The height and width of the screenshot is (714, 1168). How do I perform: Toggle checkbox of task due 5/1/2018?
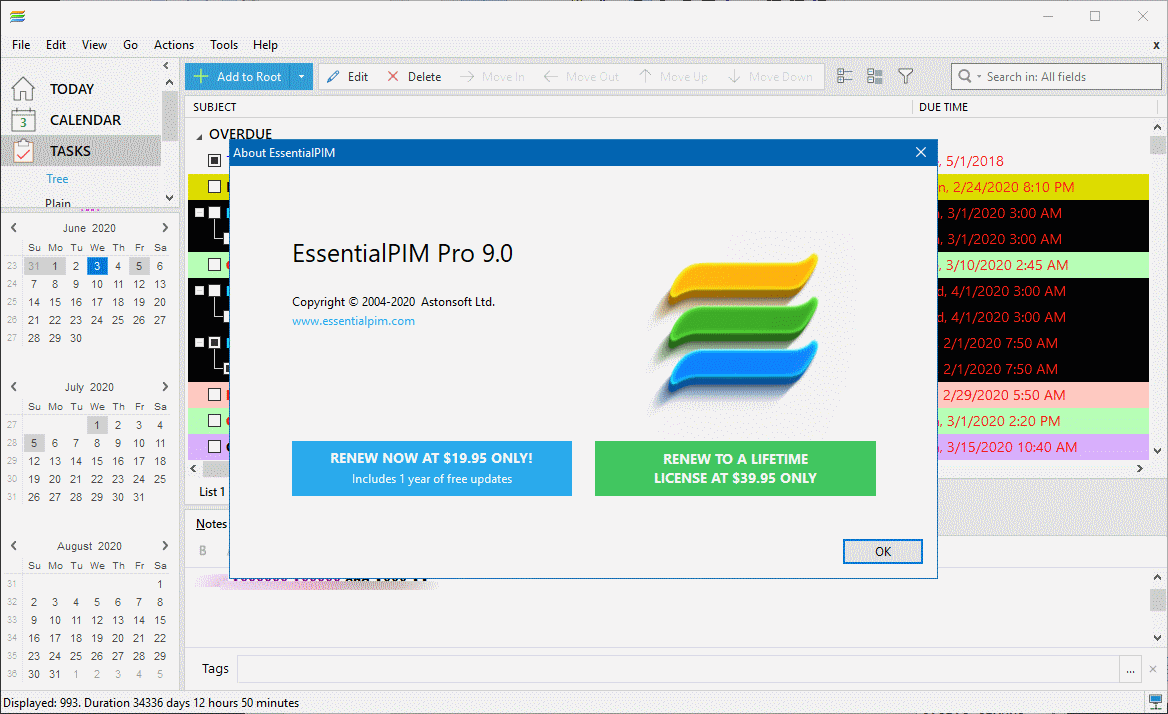(215, 160)
